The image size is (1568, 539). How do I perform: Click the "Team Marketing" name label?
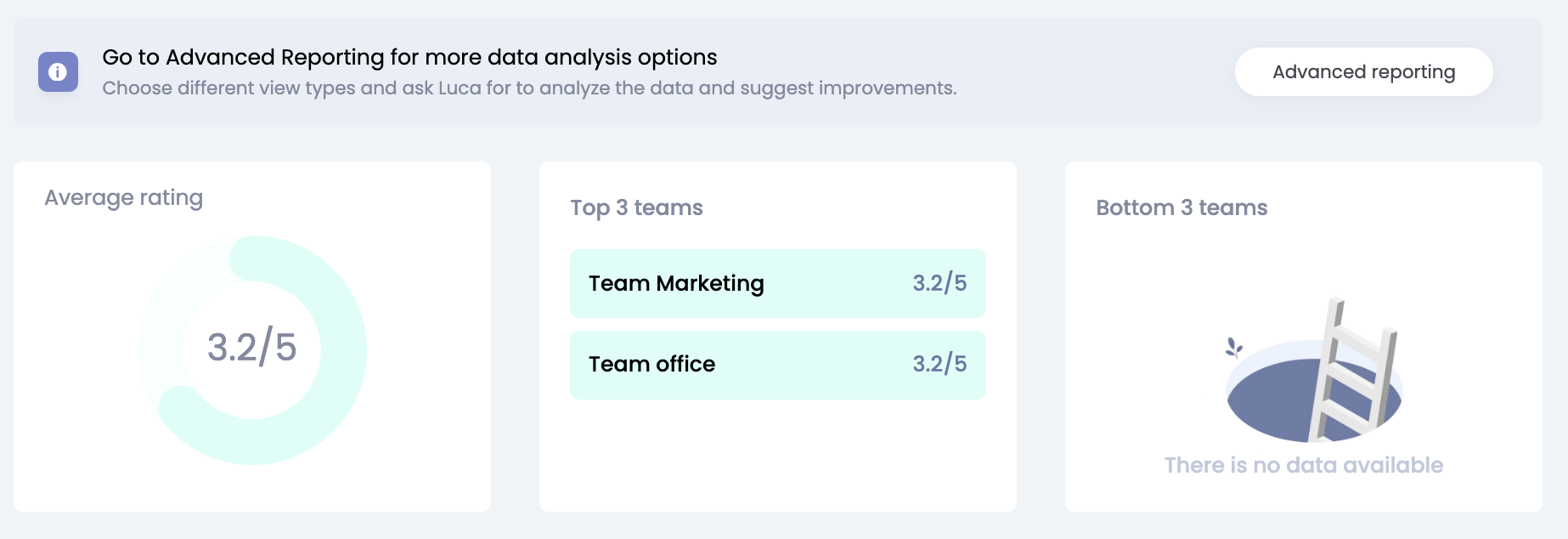click(676, 283)
